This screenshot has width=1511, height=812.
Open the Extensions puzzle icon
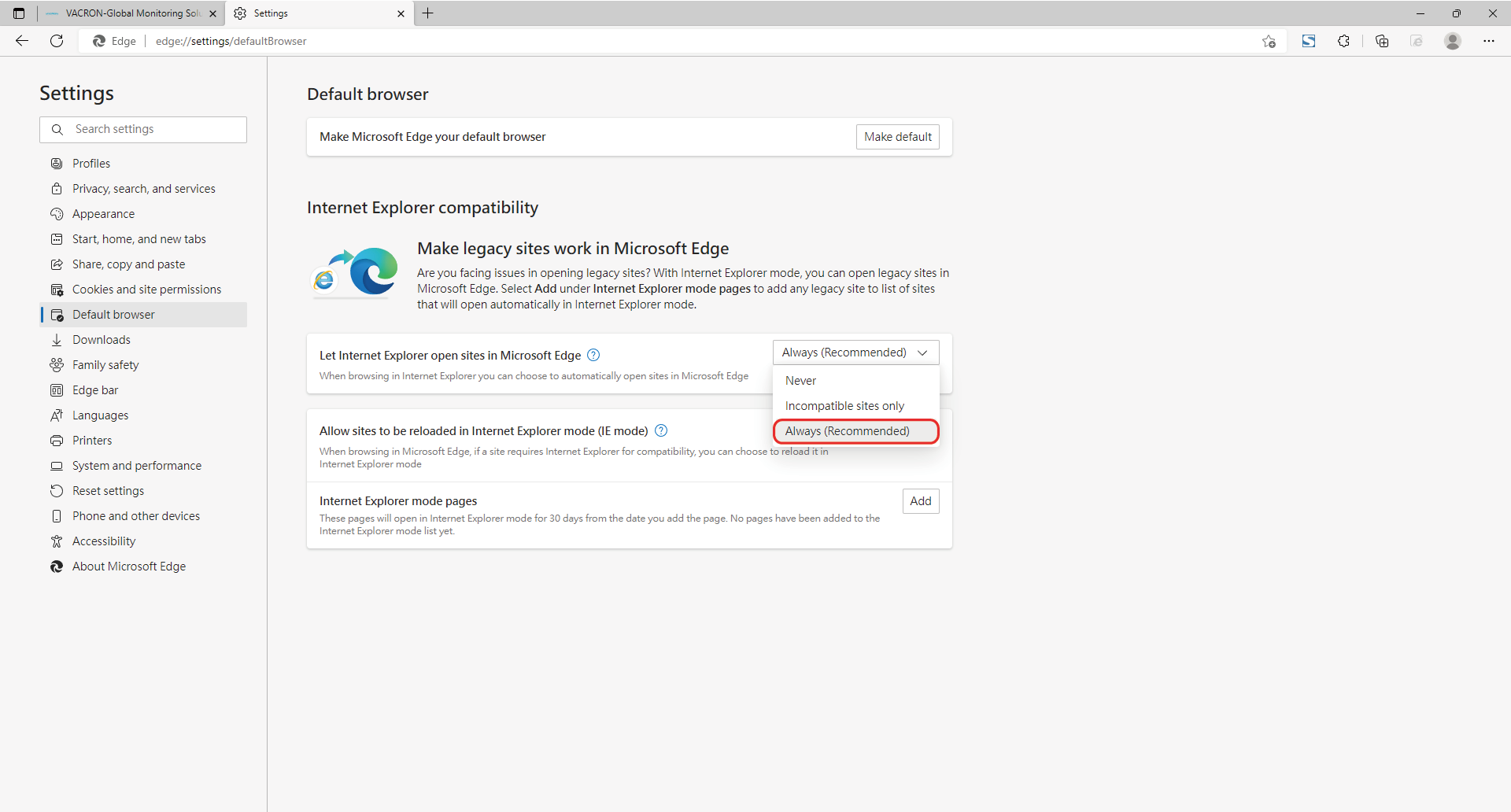pos(1343,41)
